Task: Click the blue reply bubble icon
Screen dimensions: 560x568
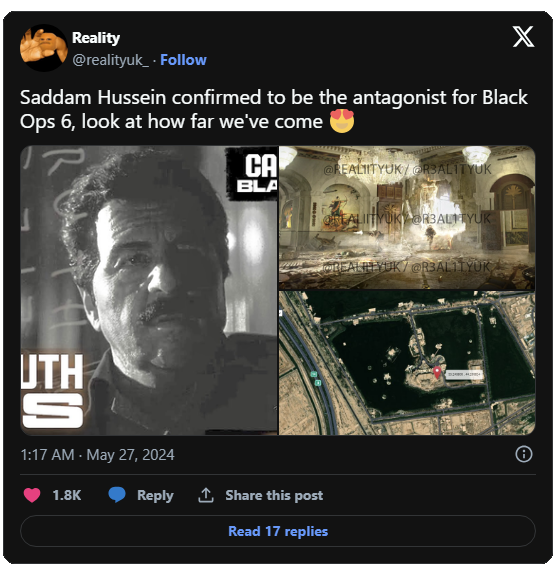Action: [x=117, y=495]
